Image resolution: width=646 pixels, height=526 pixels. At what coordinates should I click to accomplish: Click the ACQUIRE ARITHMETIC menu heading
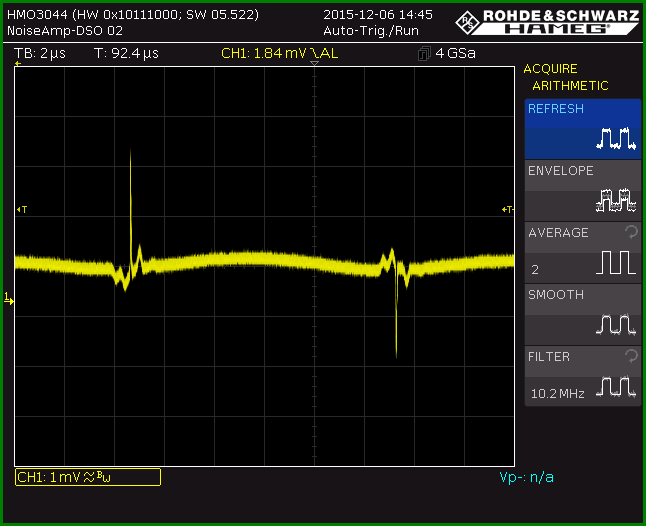tap(566, 77)
